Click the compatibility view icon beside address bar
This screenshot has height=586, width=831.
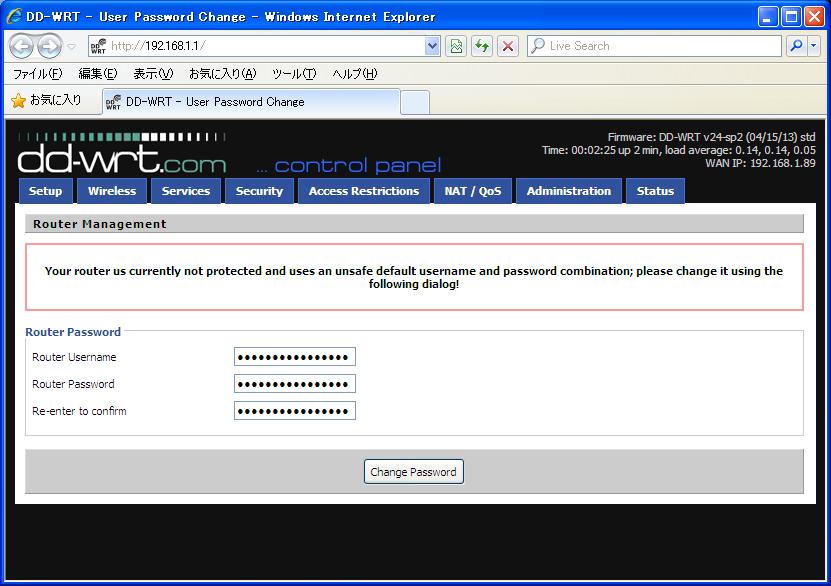coord(456,46)
